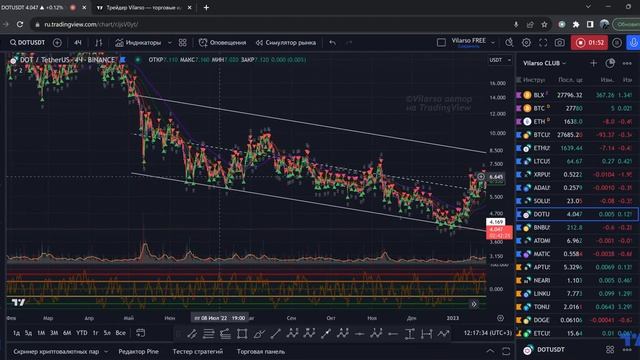This screenshot has width=640, height=360.
Task: Click scroll-to-latest-bar arrow on oscillator pane
Action: point(474,304)
